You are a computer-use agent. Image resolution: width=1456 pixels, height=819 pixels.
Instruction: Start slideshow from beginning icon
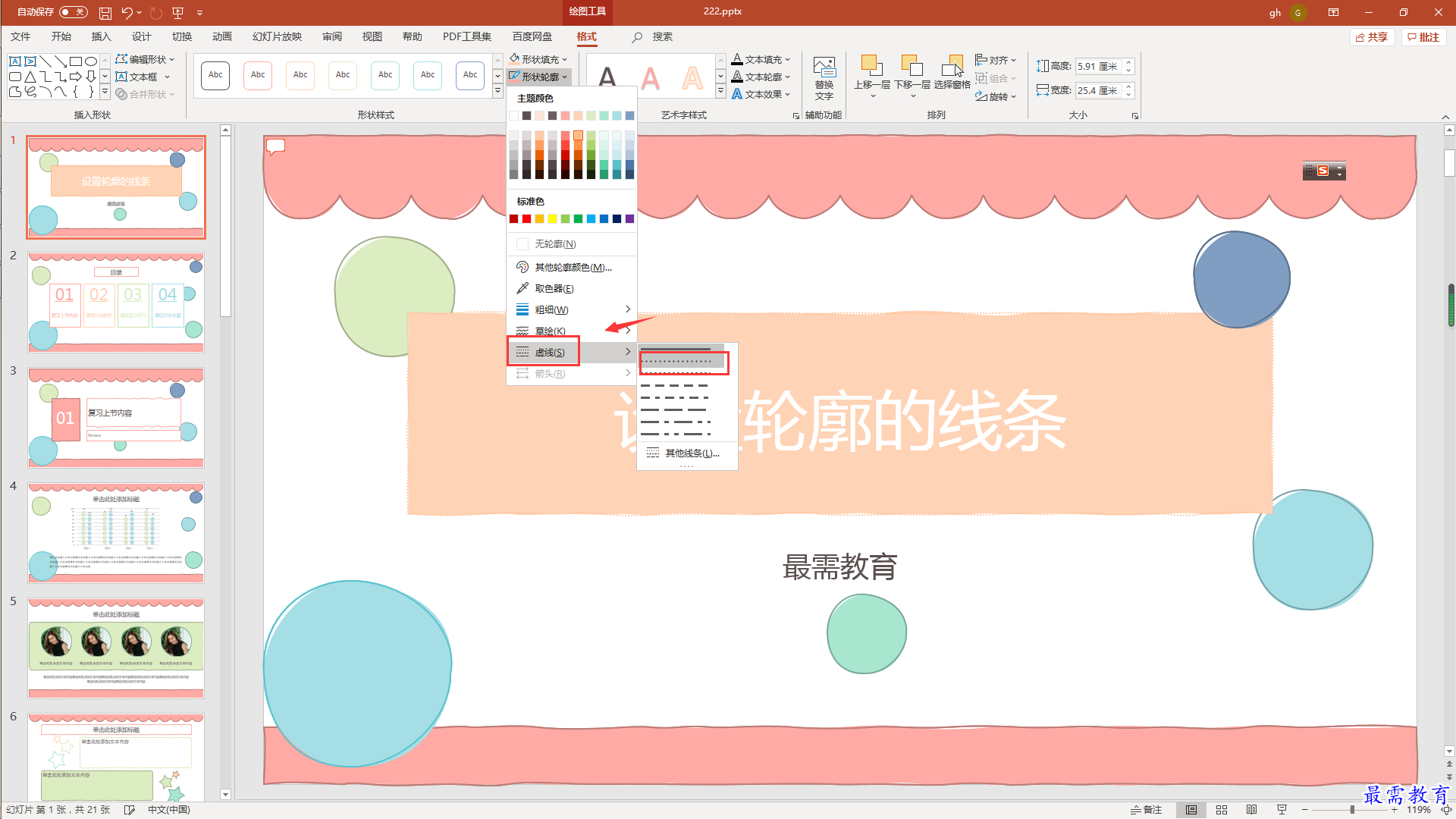[x=178, y=13]
